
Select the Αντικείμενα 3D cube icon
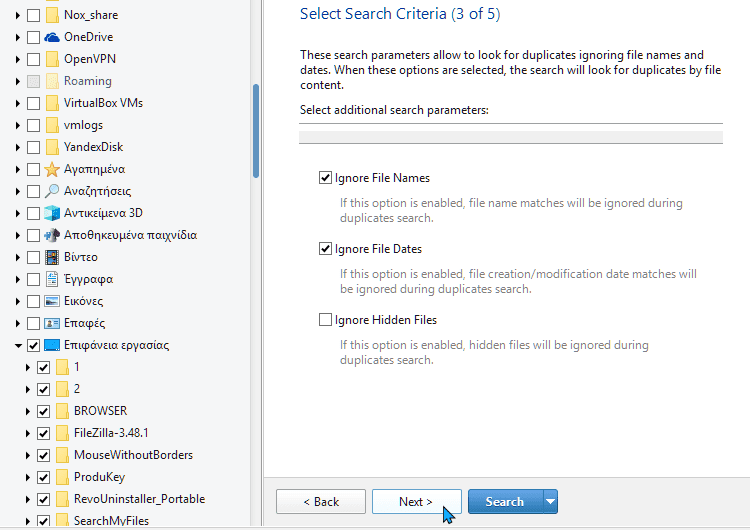coord(52,213)
